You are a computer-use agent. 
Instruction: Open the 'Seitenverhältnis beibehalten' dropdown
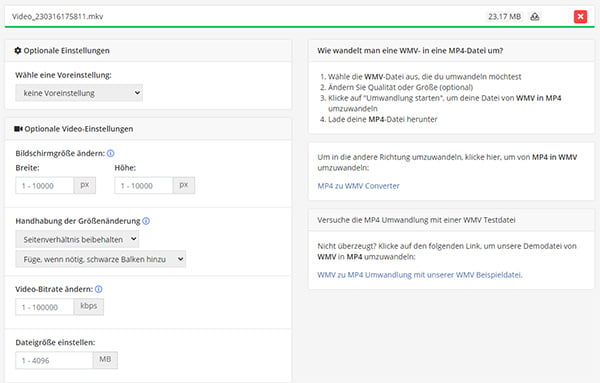tap(77, 239)
